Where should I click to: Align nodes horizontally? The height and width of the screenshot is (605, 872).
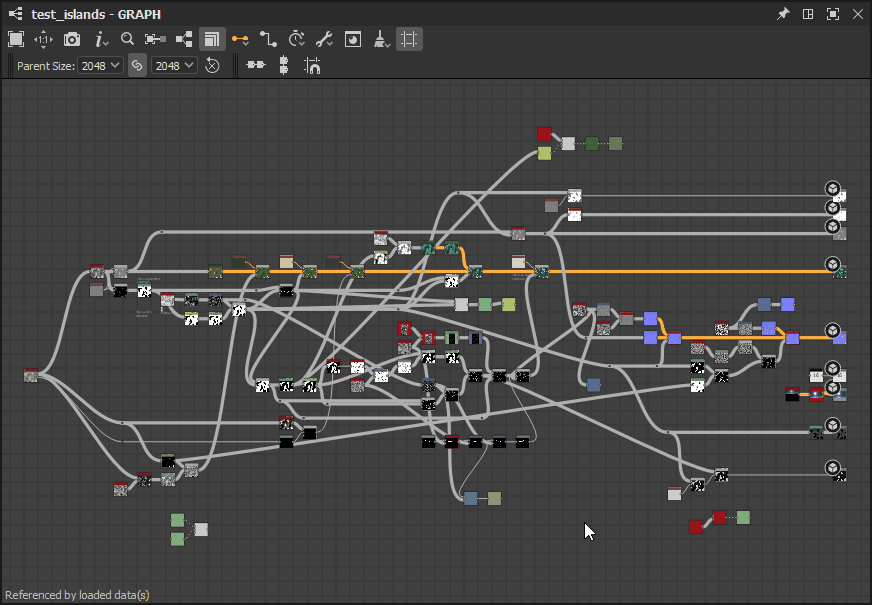point(256,65)
